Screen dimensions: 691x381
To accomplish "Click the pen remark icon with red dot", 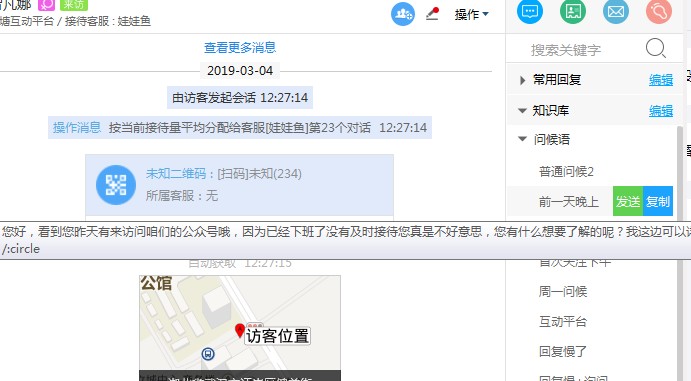I will click(x=432, y=14).
